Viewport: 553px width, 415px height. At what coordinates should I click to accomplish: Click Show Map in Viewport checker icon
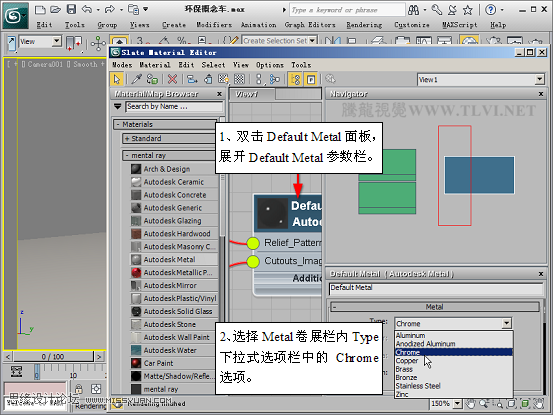pyautogui.click(x=223, y=79)
